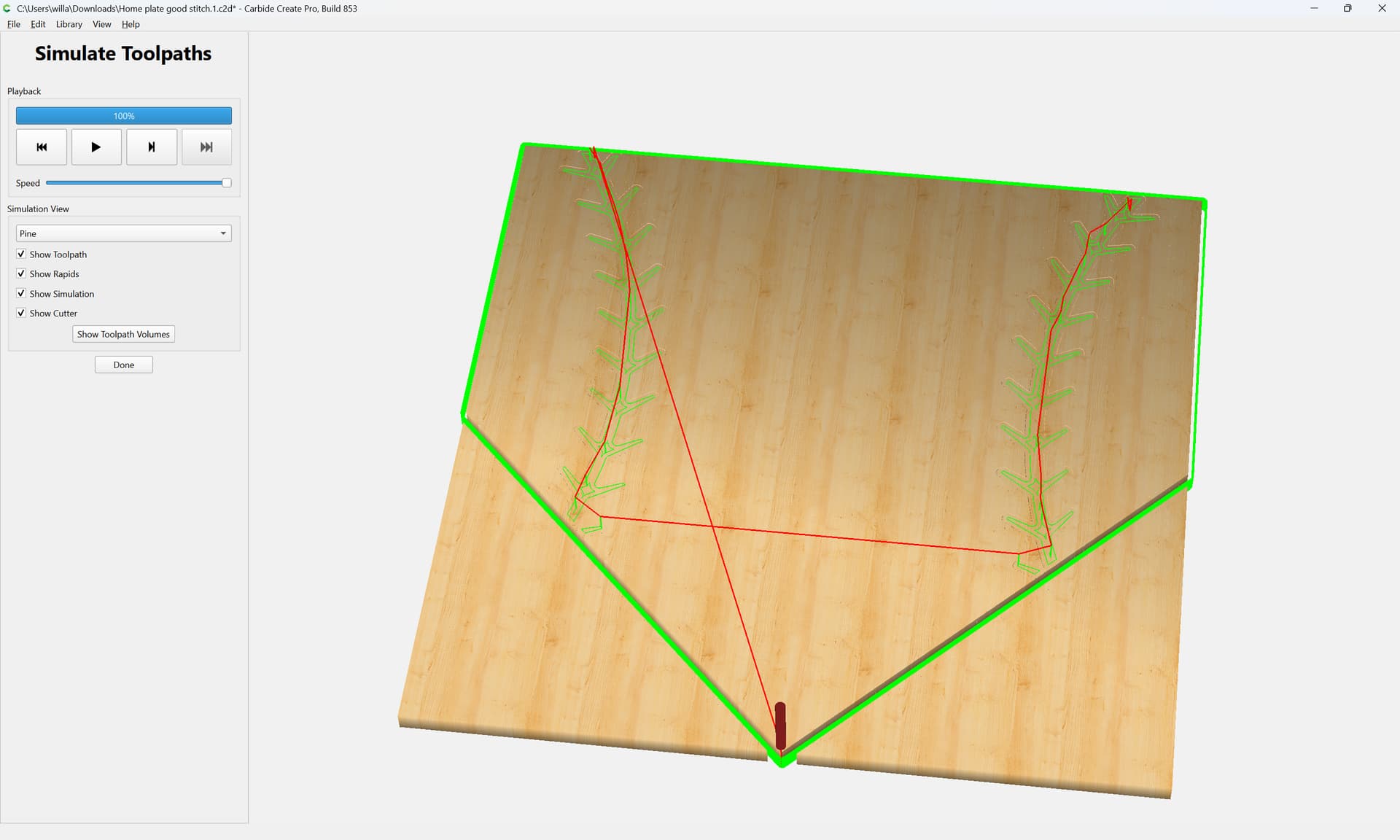The width and height of the screenshot is (1400, 840).
Task: Uncheck Show Toolpath checkbox
Action: [21, 254]
